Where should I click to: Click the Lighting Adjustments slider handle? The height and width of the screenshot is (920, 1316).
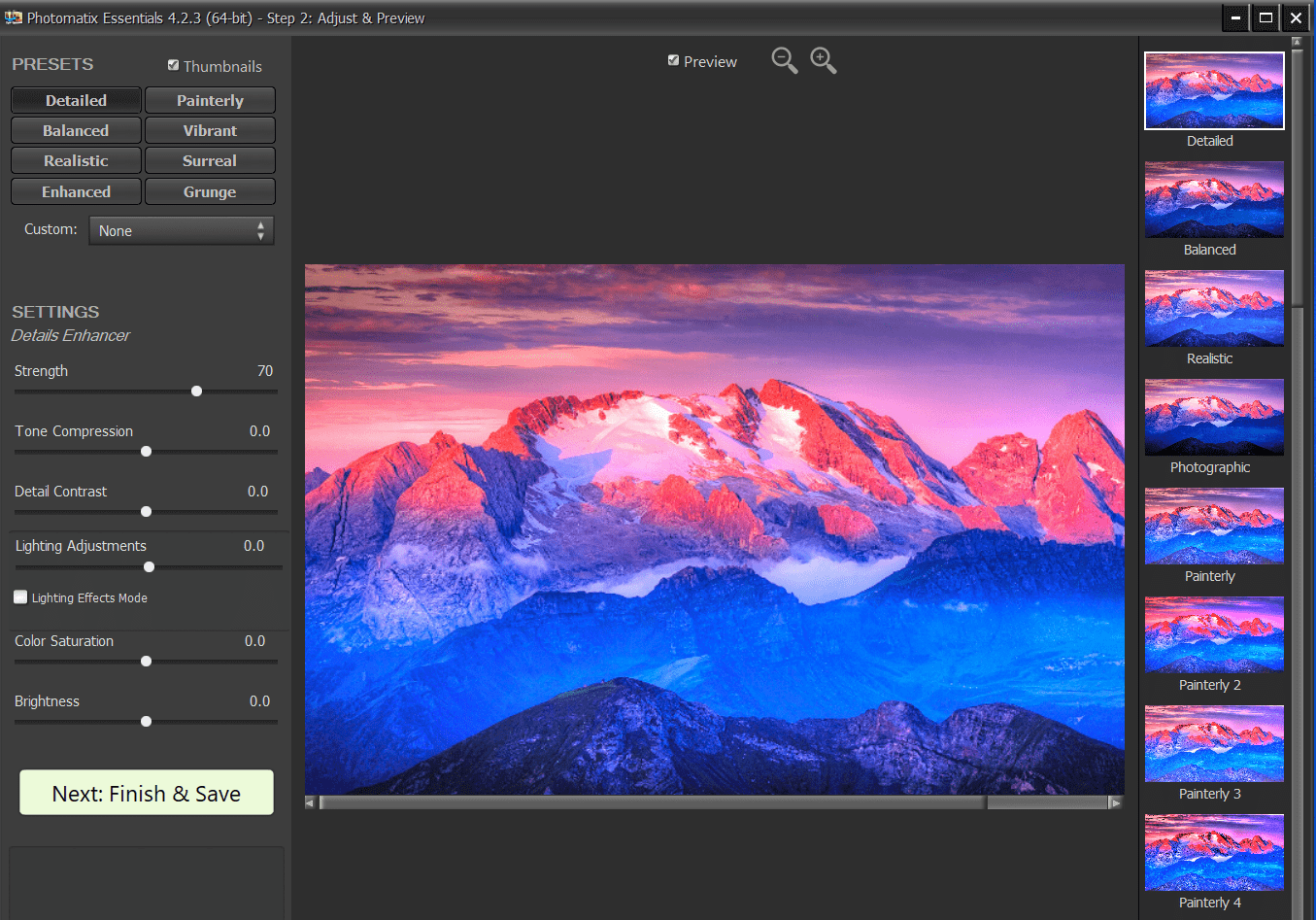[x=149, y=566]
